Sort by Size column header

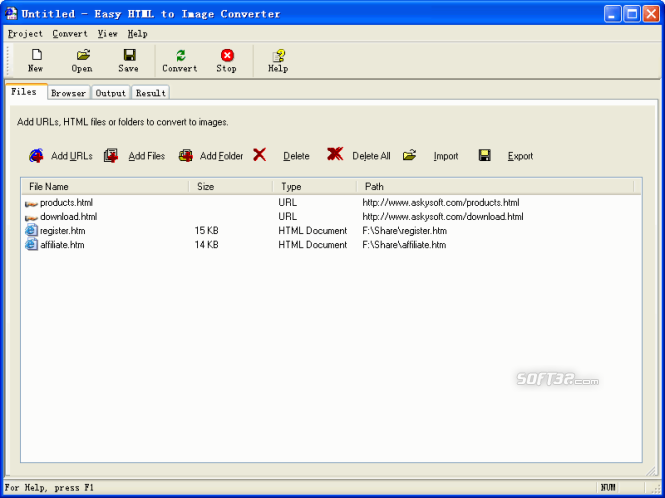231,187
